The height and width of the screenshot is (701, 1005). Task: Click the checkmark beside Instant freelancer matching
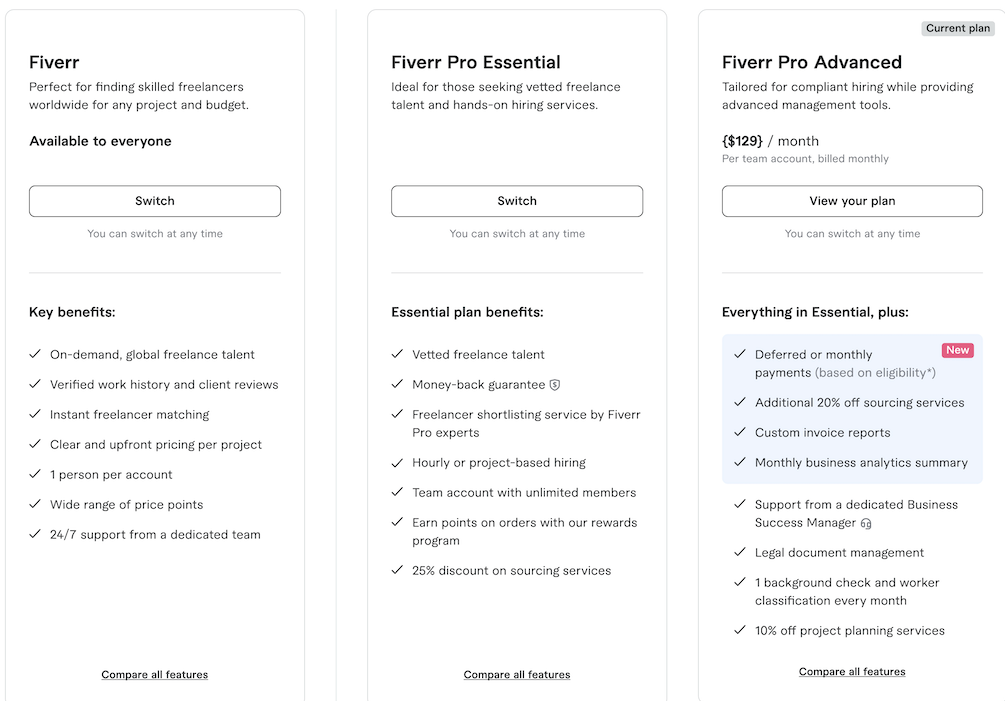pyautogui.click(x=36, y=414)
